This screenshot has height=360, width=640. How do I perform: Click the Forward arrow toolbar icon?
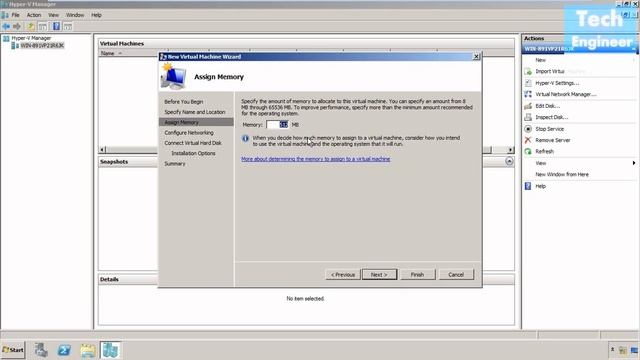pyautogui.click(x=17, y=27)
